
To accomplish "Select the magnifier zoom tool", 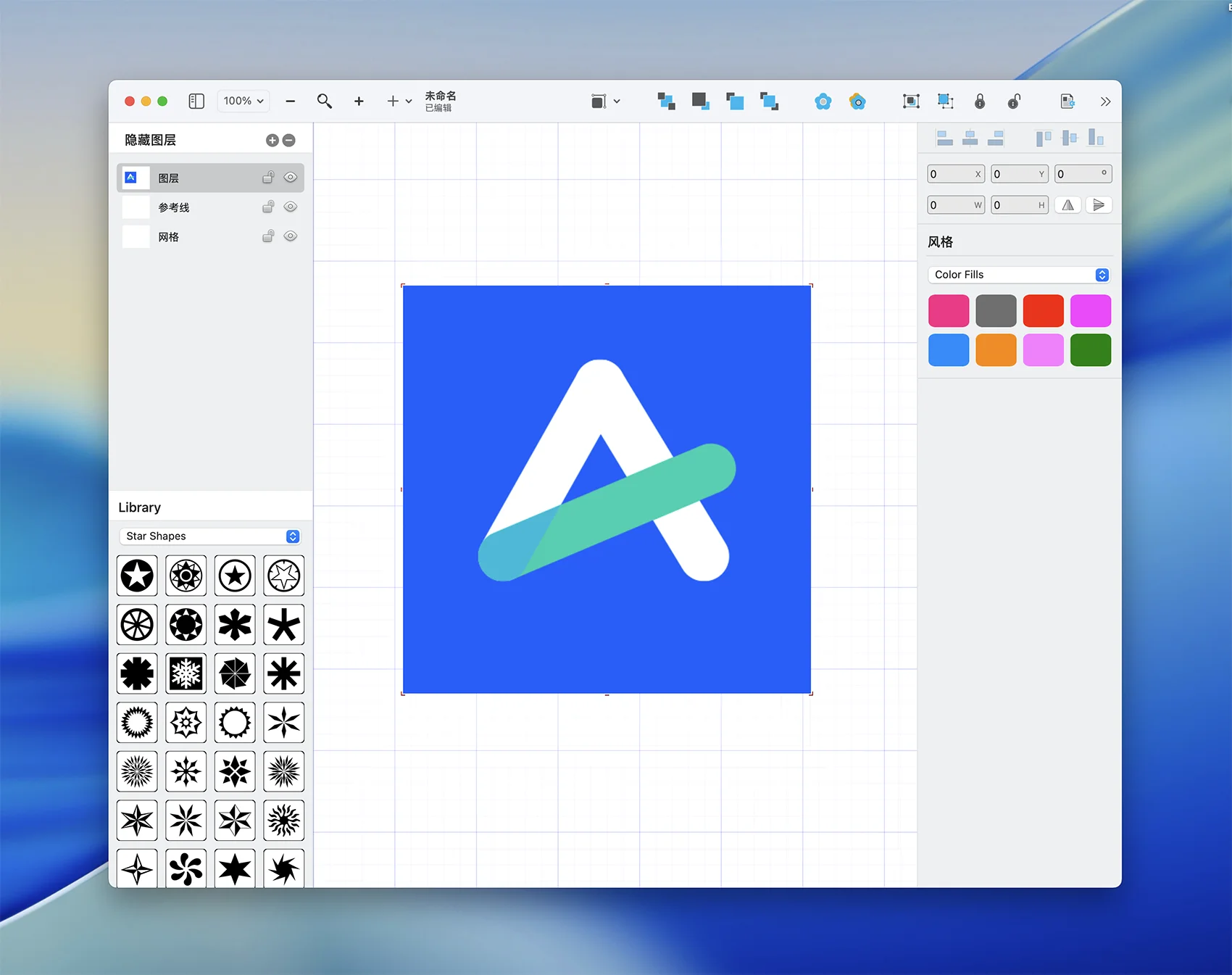I will [x=325, y=101].
